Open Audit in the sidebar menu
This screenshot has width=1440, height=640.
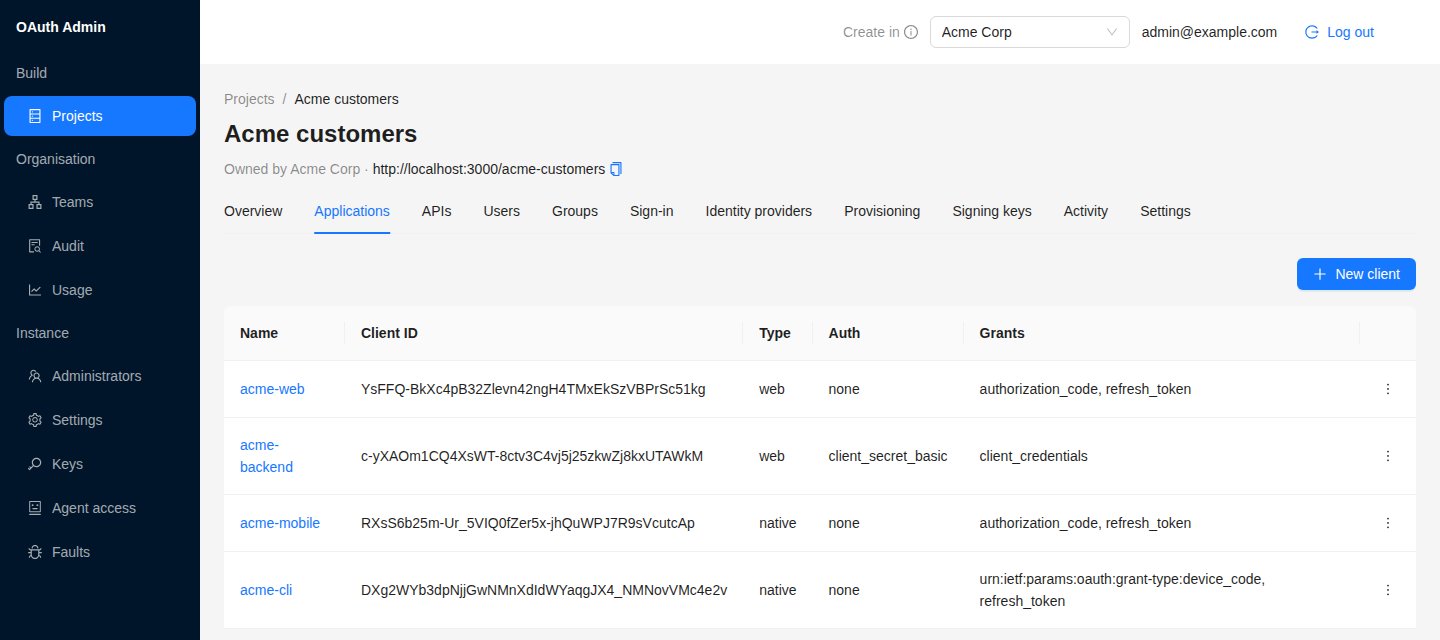point(100,246)
